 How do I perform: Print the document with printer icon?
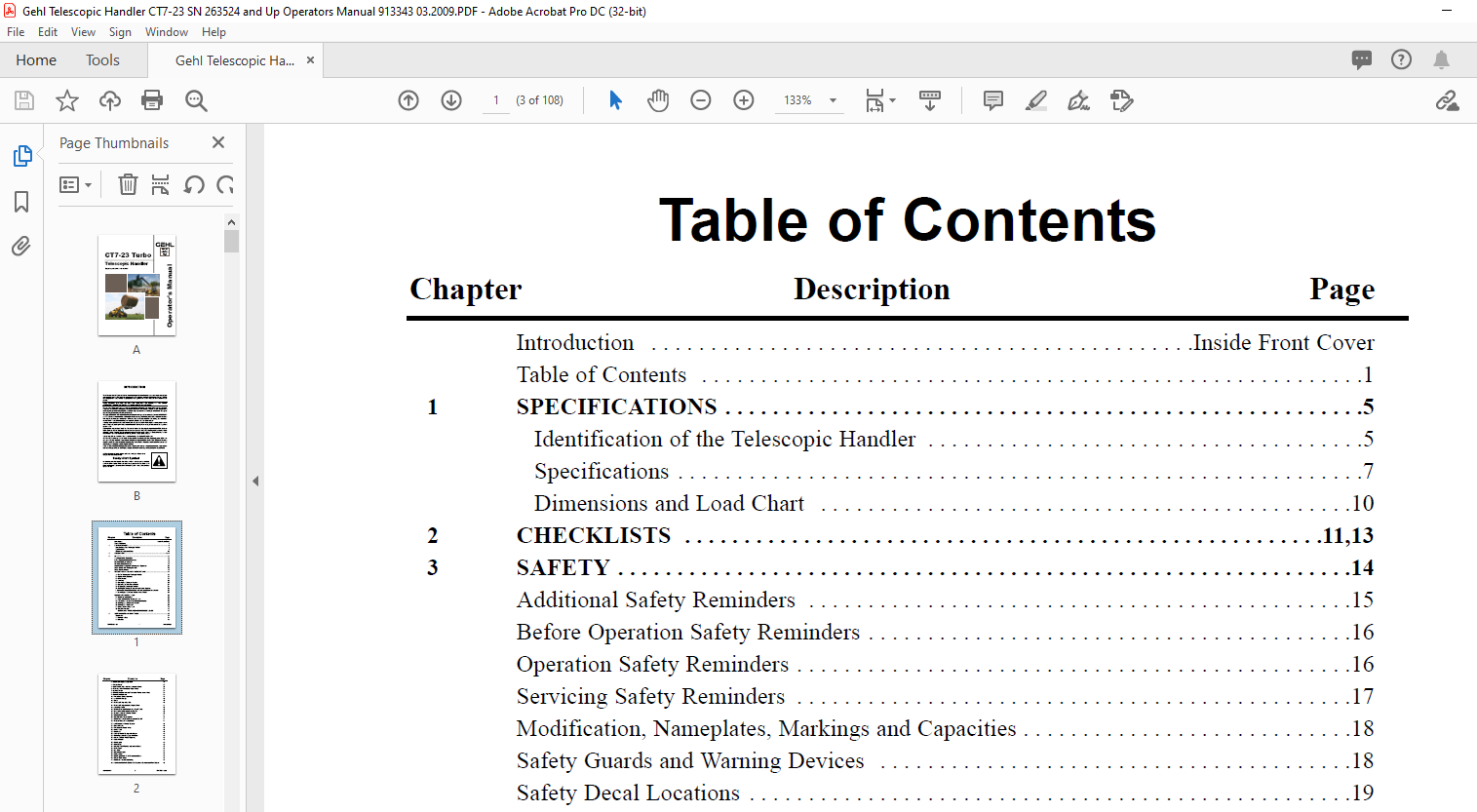(152, 100)
